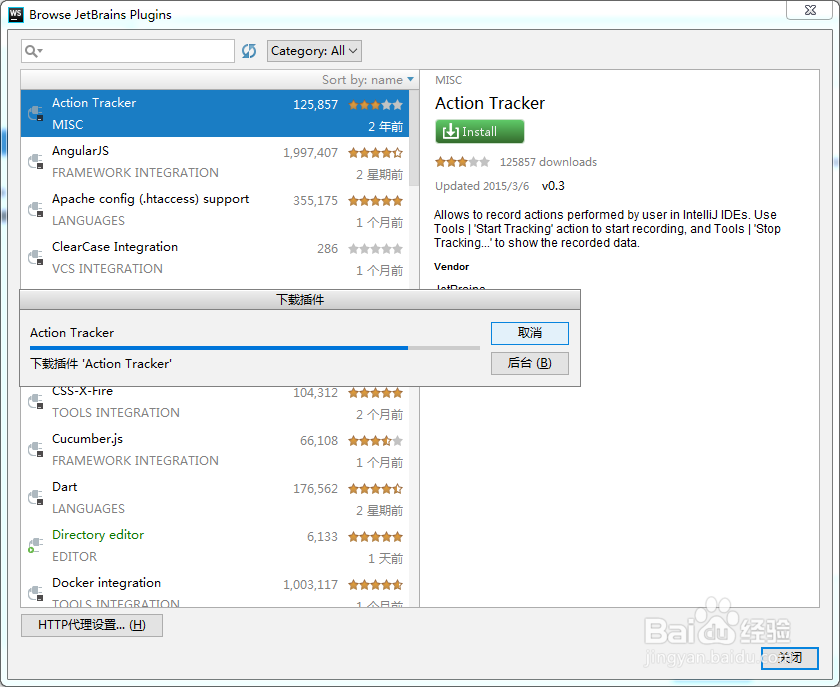Click the star rating in details pane
The height and width of the screenshot is (687, 840).
pos(462,162)
